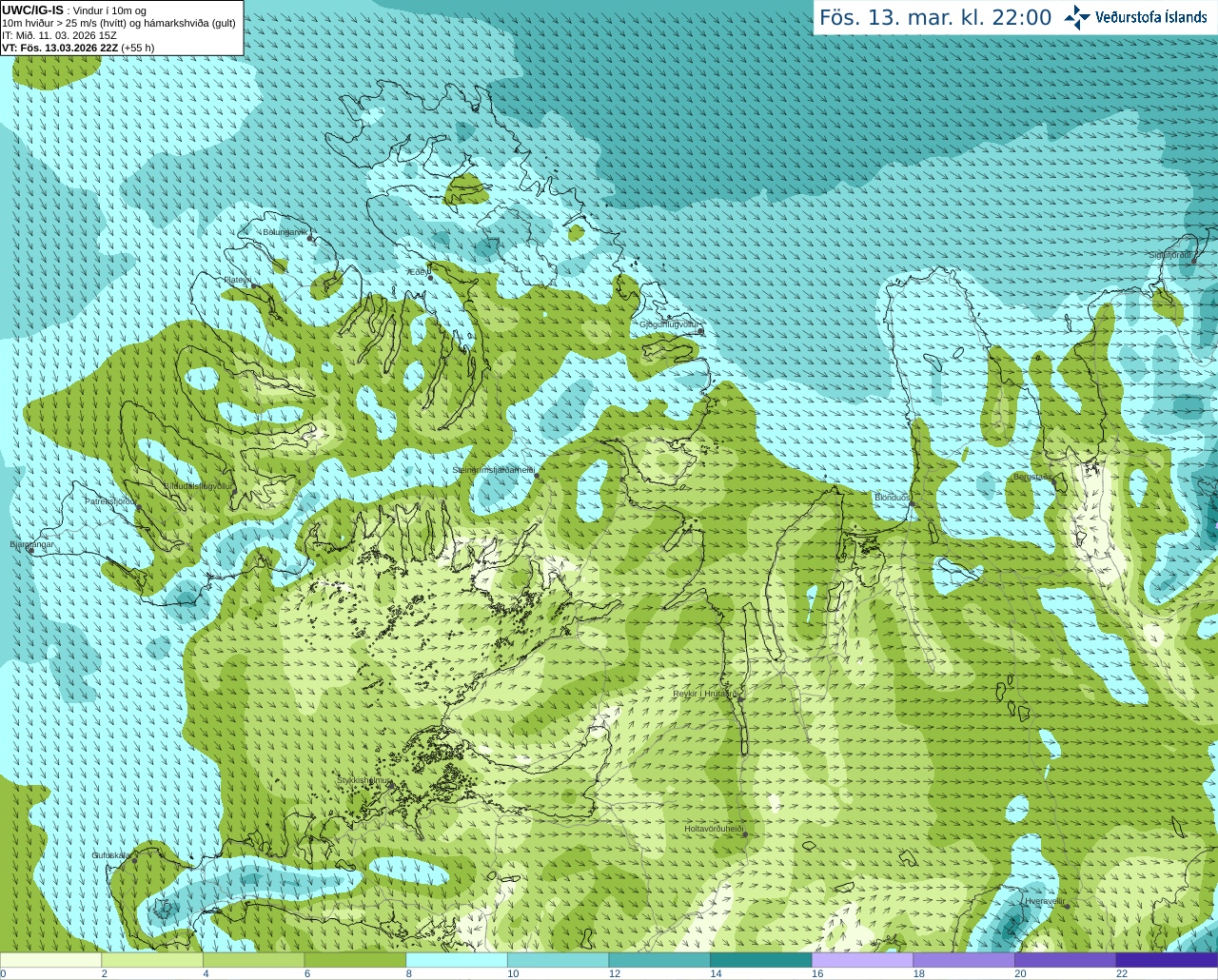Image resolution: width=1218 pixels, height=980 pixels.
Task: Click the Veðurstofa Íslands name text
Action: (1150, 17)
